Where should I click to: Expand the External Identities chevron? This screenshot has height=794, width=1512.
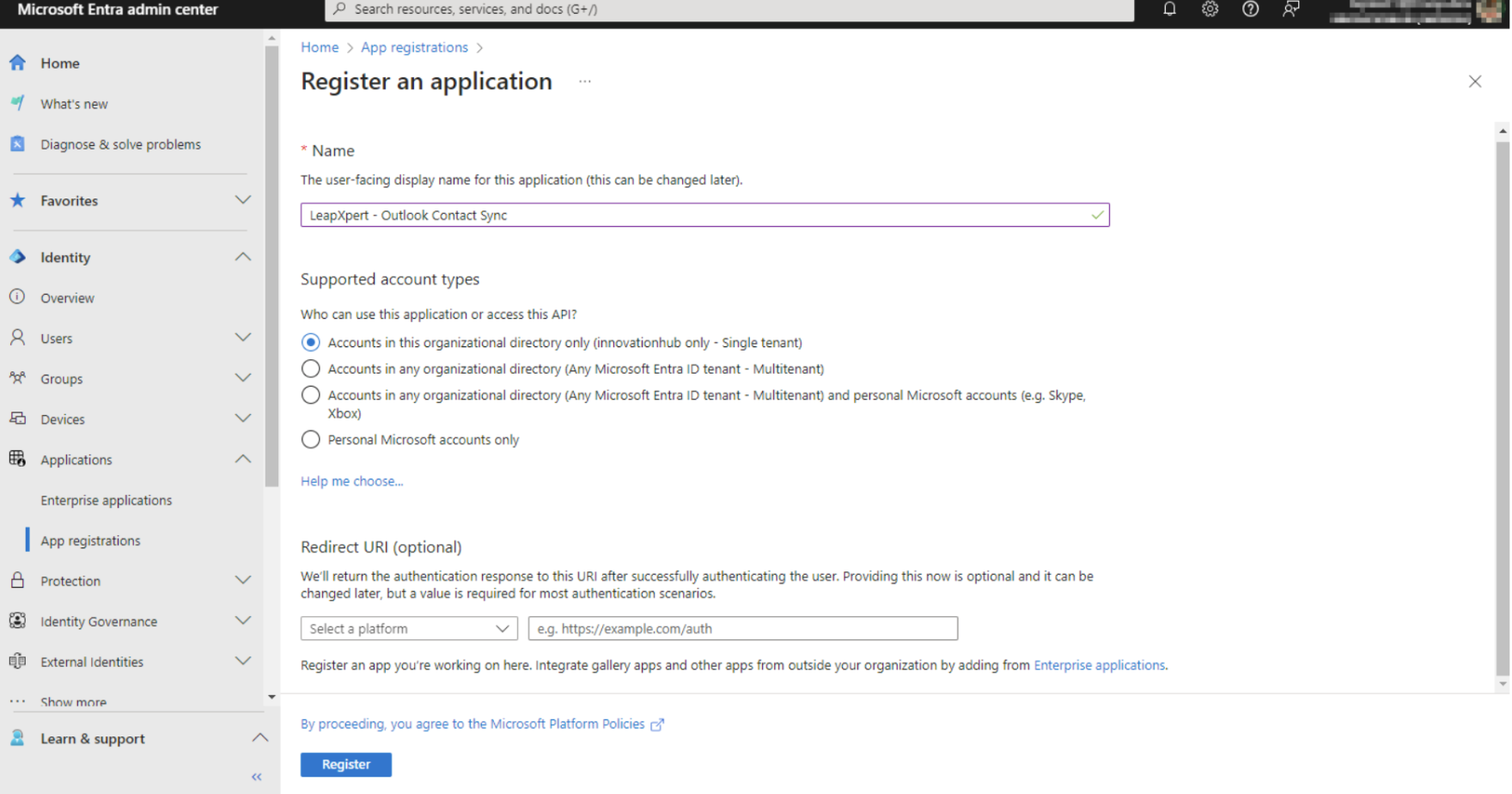click(243, 661)
